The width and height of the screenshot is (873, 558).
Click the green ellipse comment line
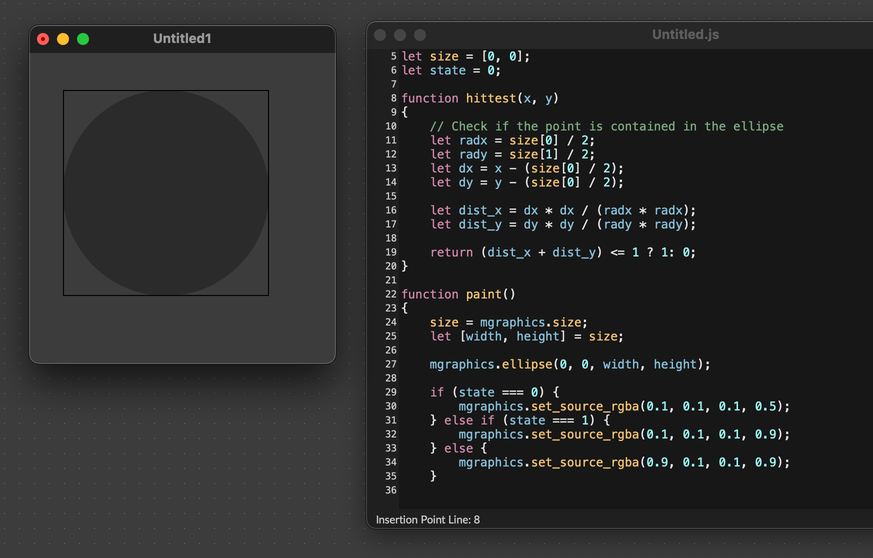tap(606, 126)
